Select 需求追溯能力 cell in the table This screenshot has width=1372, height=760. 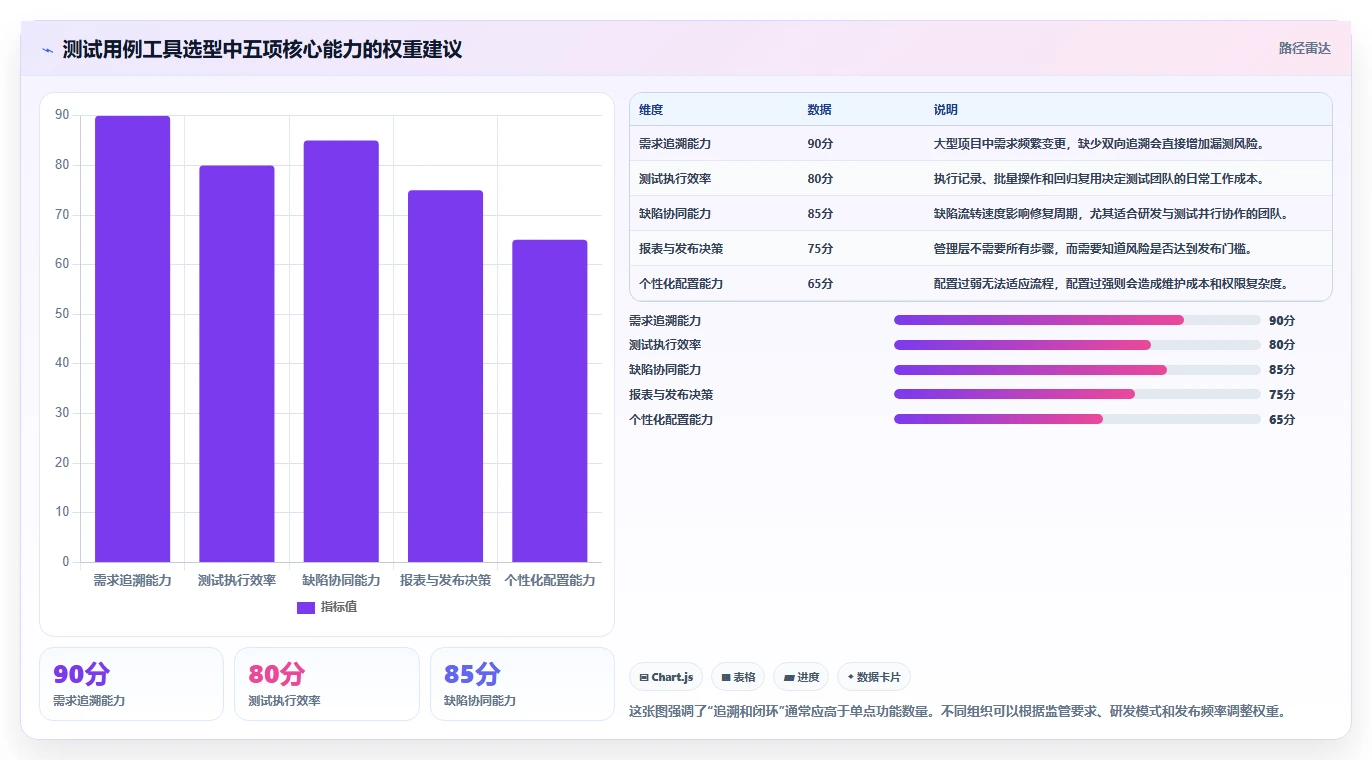click(675, 144)
